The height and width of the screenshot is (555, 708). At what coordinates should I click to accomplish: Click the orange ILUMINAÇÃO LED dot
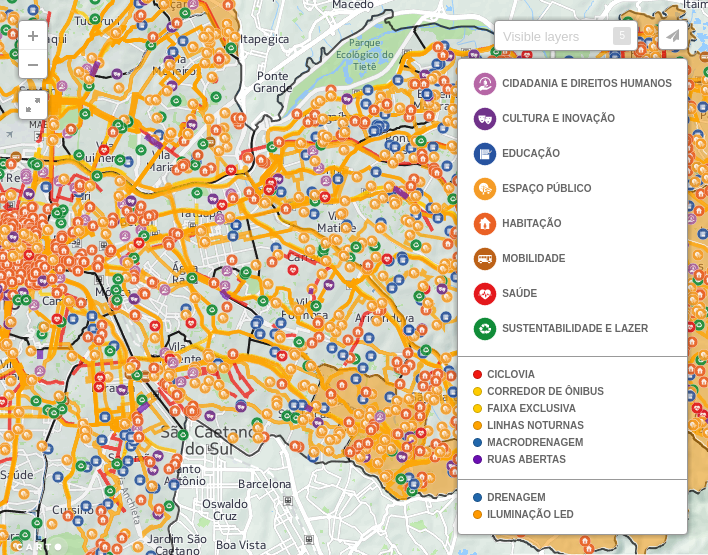coord(477,514)
